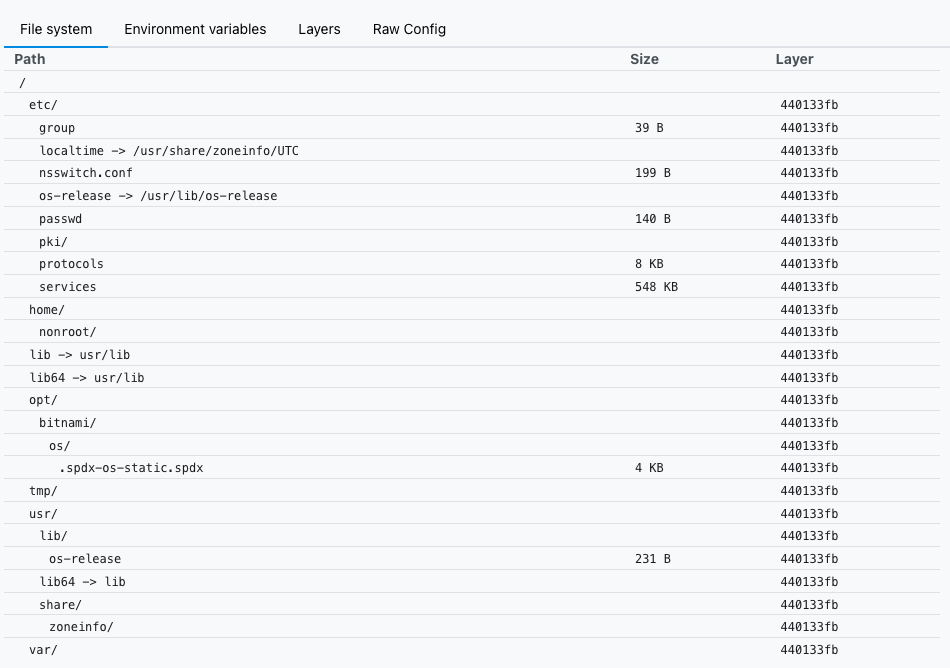Sort by the Layer column header
The height and width of the screenshot is (668, 950).
(794, 59)
